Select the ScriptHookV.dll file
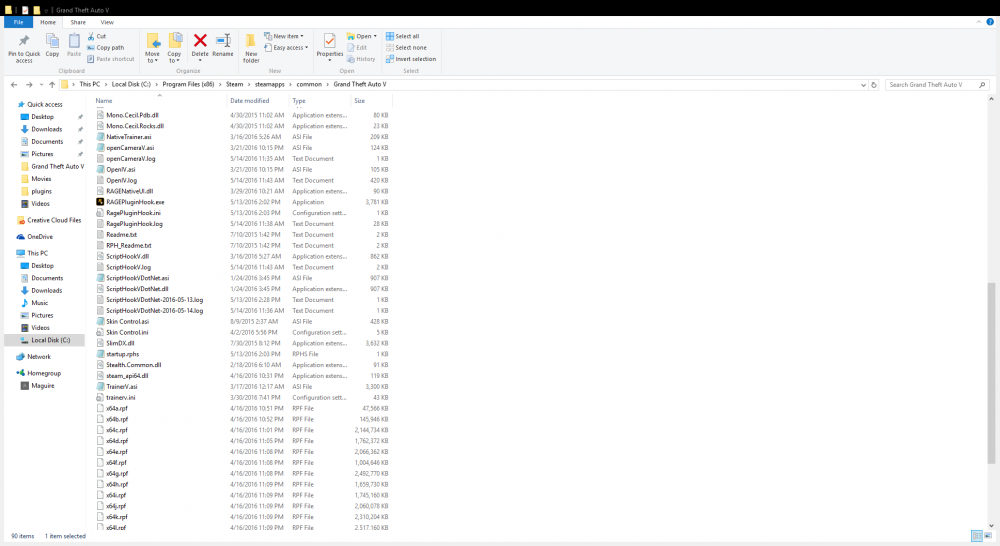1000x546 pixels. 127,256
